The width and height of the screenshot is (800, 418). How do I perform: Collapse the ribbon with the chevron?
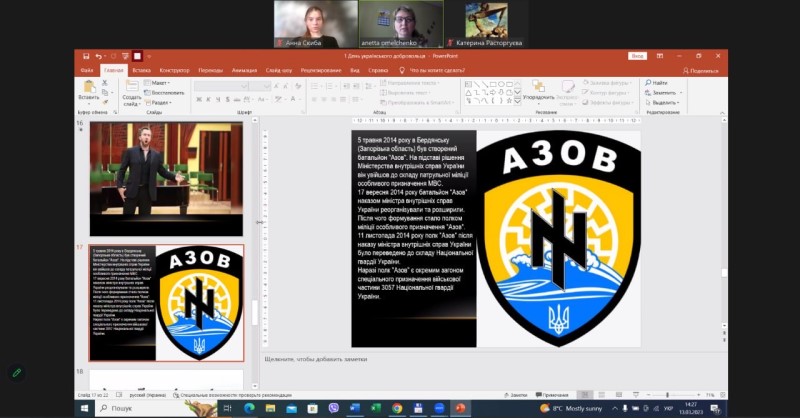(x=722, y=112)
